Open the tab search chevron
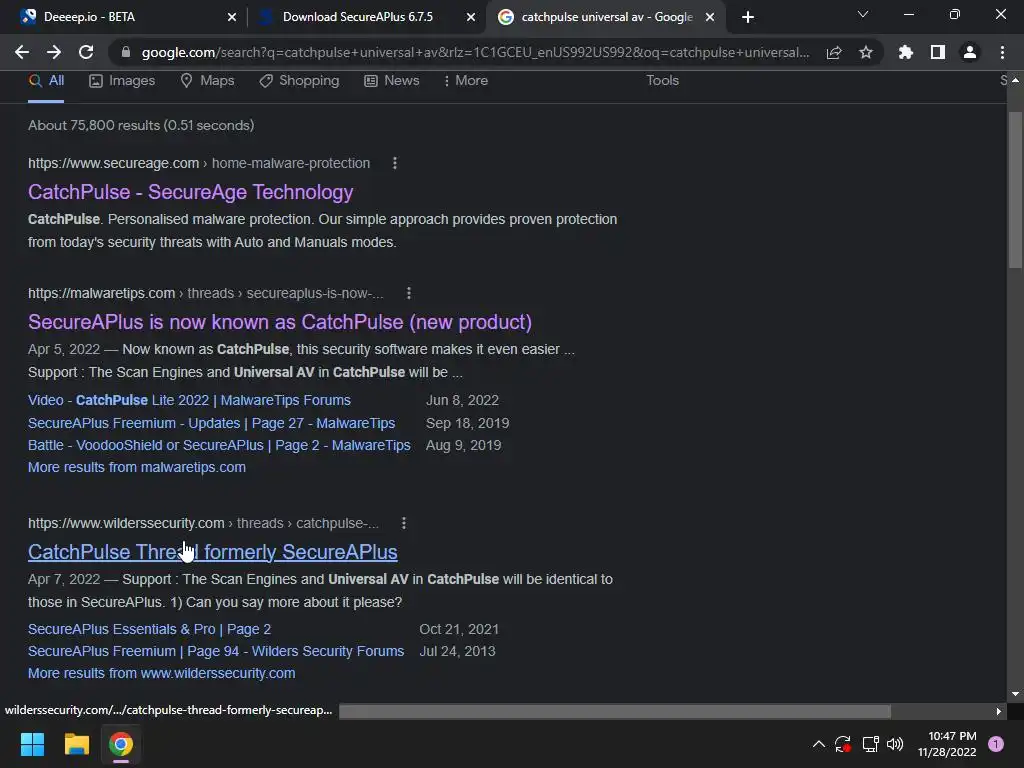The height and width of the screenshot is (768, 1024). [863, 14]
